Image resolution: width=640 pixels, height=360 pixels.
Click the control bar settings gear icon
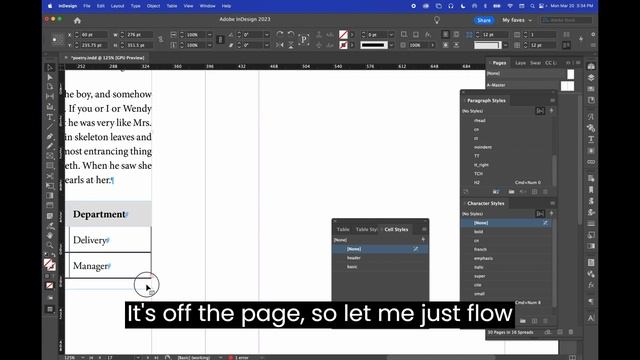pyautogui.click(x=593, y=35)
